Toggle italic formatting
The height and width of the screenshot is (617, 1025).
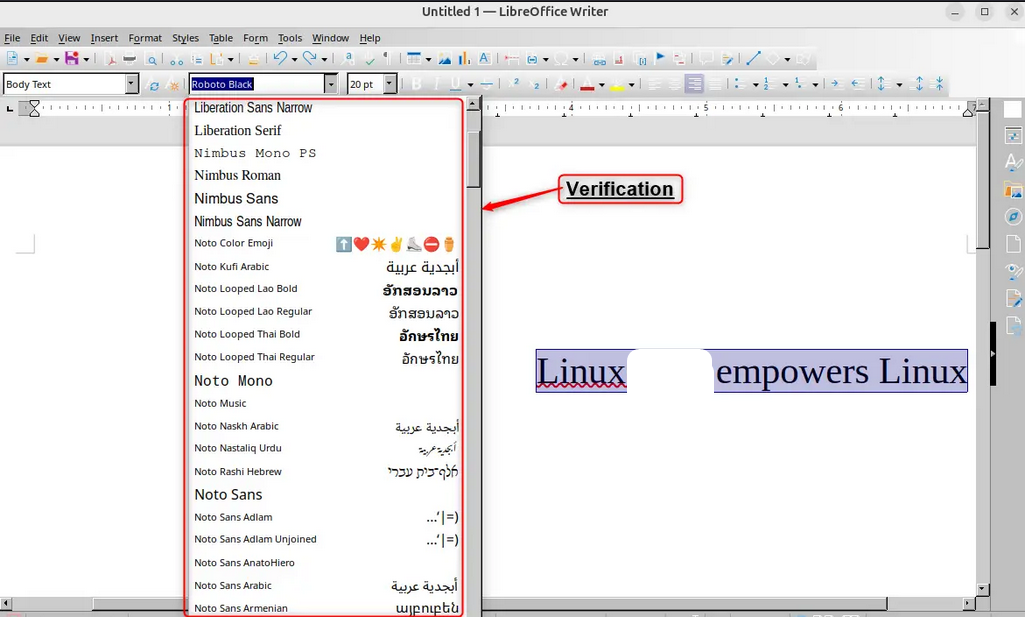[436, 83]
